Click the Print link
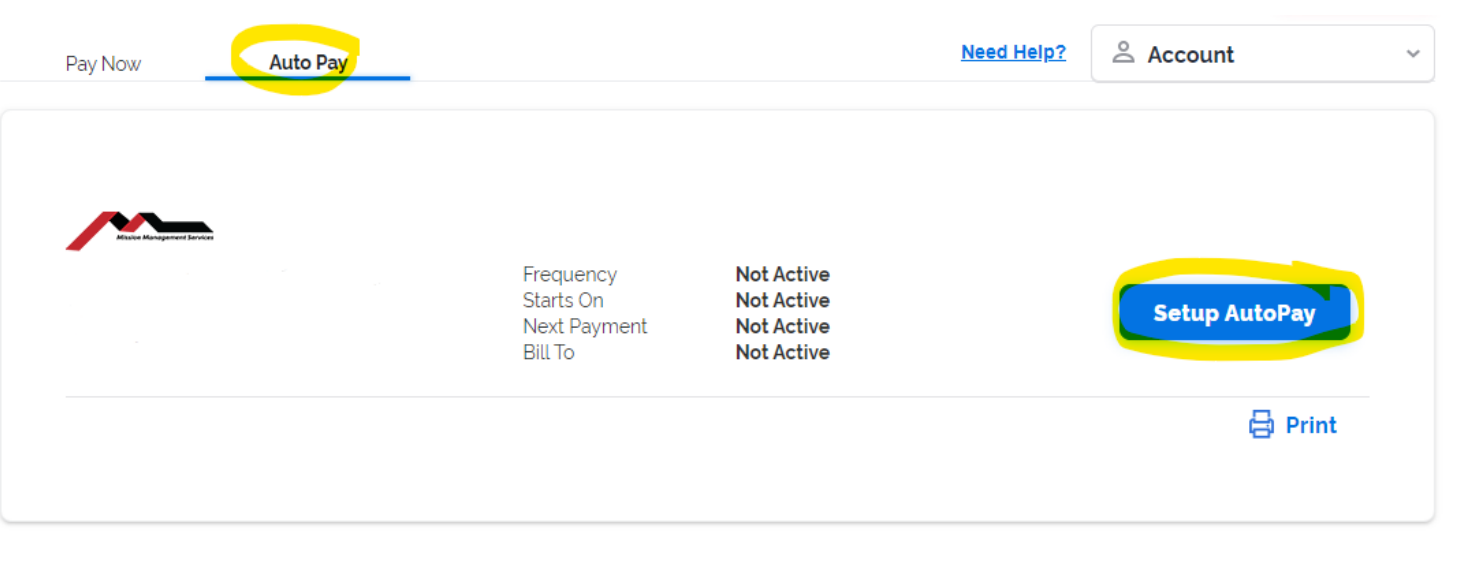The height and width of the screenshot is (578, 1483). [x=1310, y=424]
